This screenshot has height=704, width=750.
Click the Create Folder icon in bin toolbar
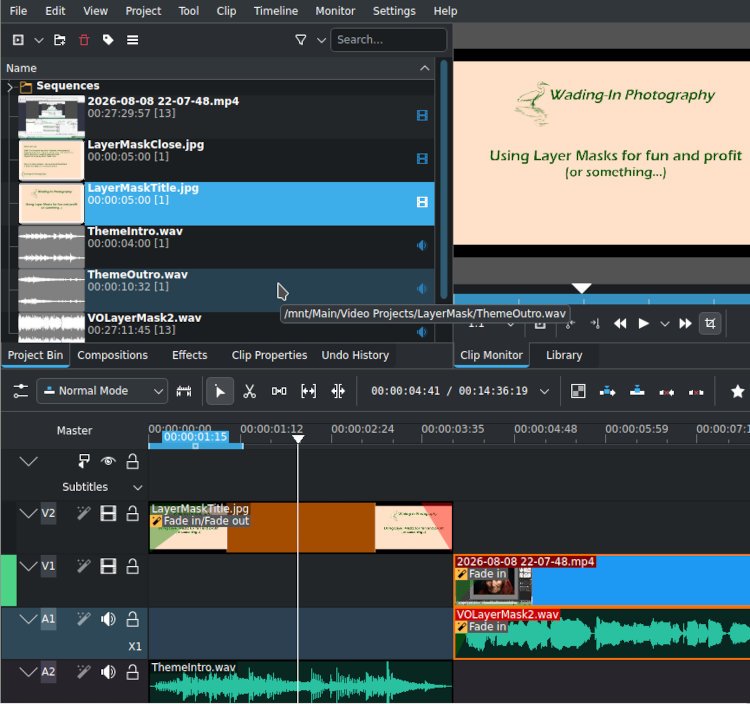(60, 40)
